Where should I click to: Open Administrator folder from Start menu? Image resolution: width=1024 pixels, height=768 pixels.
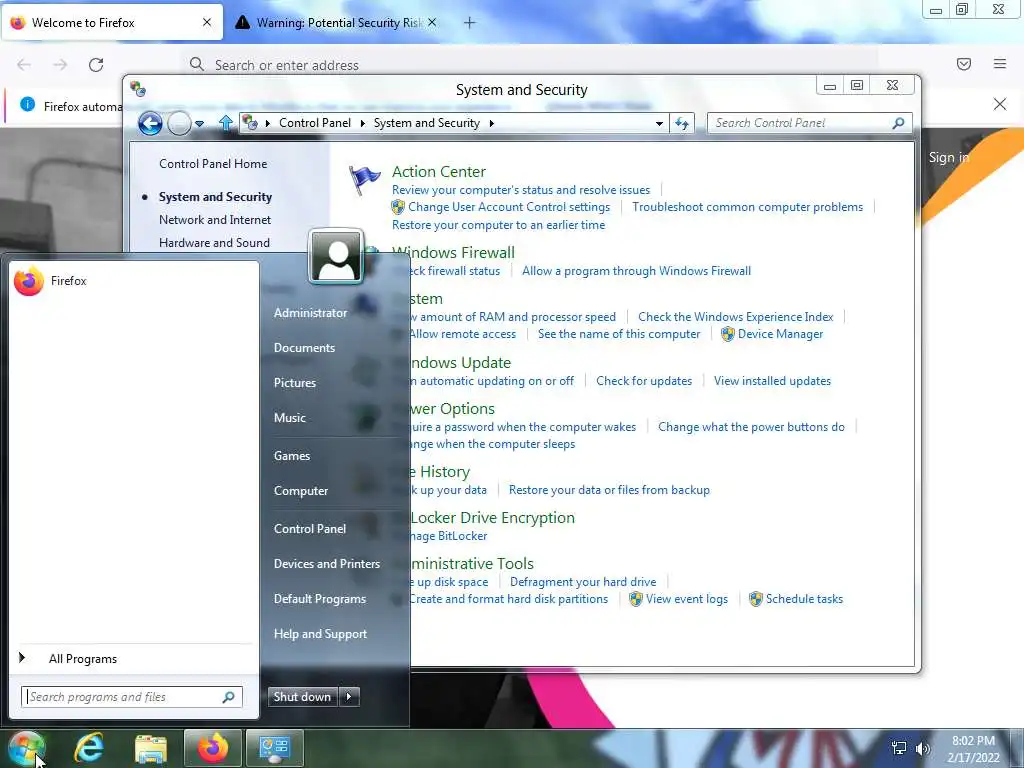[310, 313]
